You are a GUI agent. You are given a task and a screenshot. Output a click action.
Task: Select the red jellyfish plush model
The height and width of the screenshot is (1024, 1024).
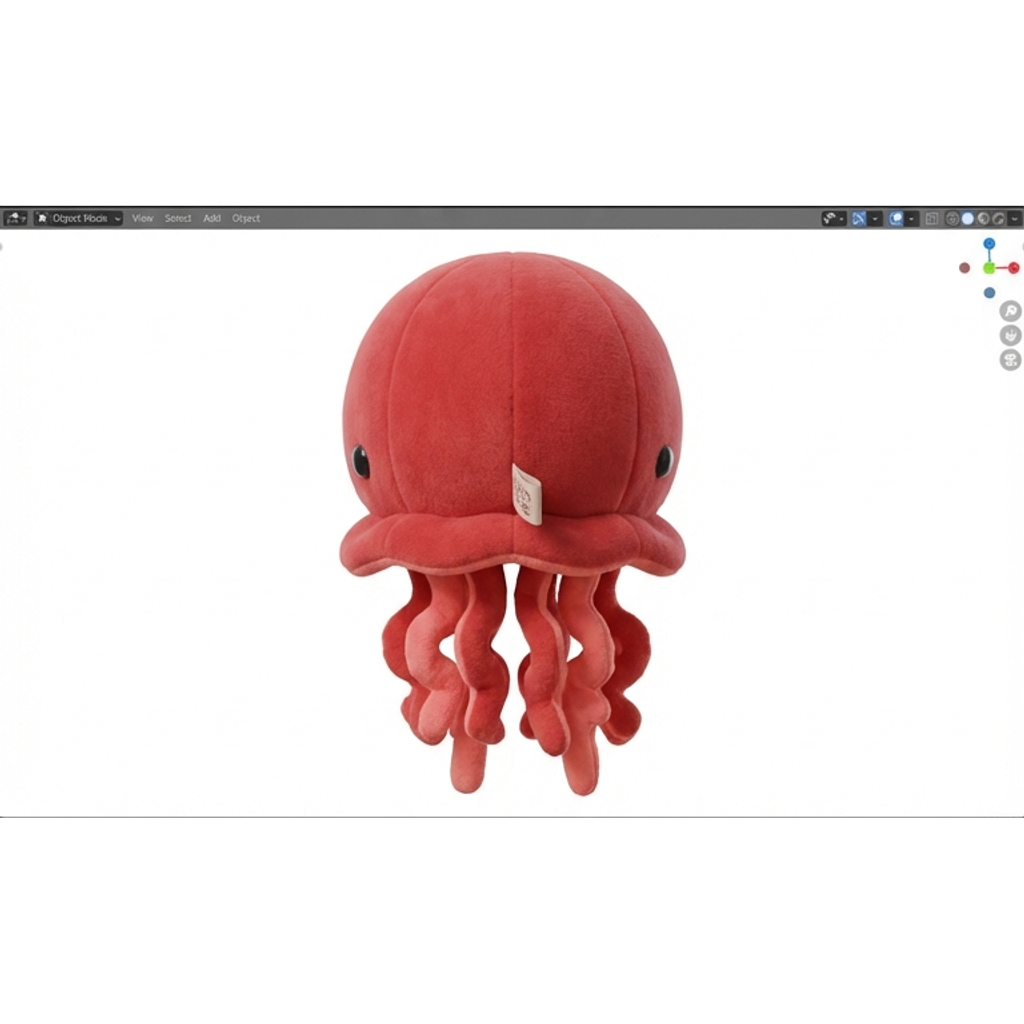(512, 522)
